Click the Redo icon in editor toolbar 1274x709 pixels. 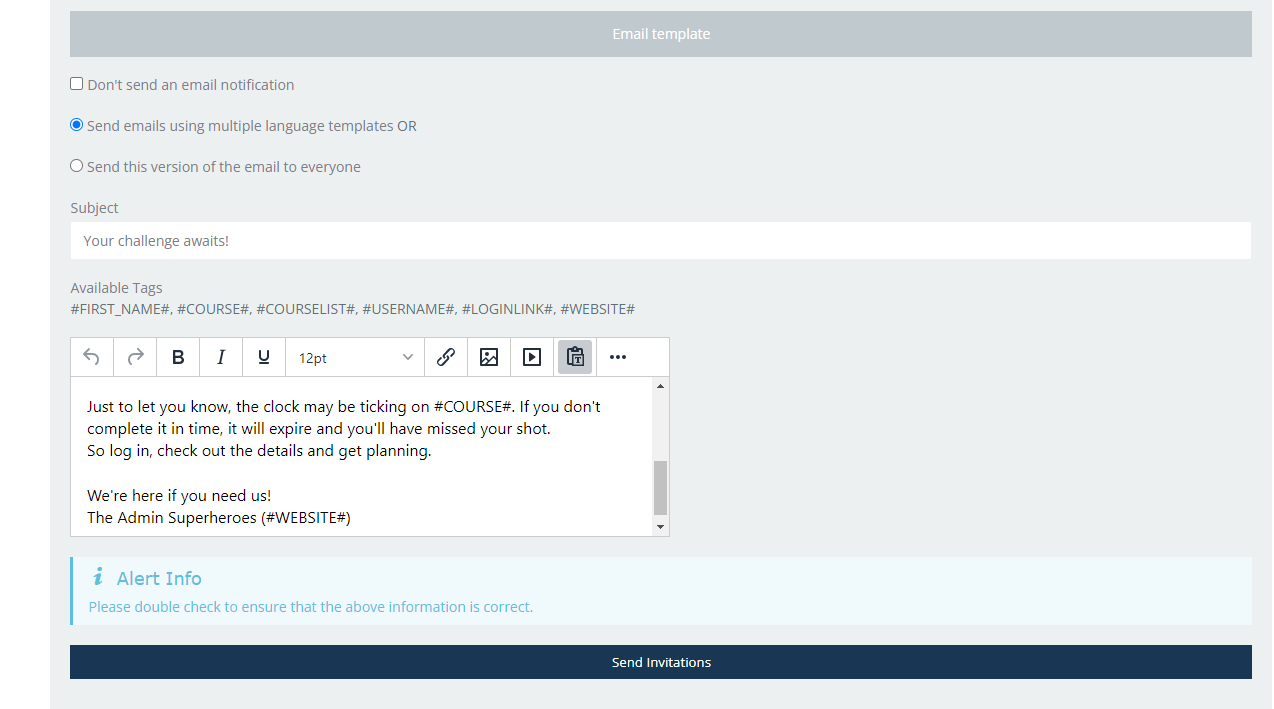(135, 357)
